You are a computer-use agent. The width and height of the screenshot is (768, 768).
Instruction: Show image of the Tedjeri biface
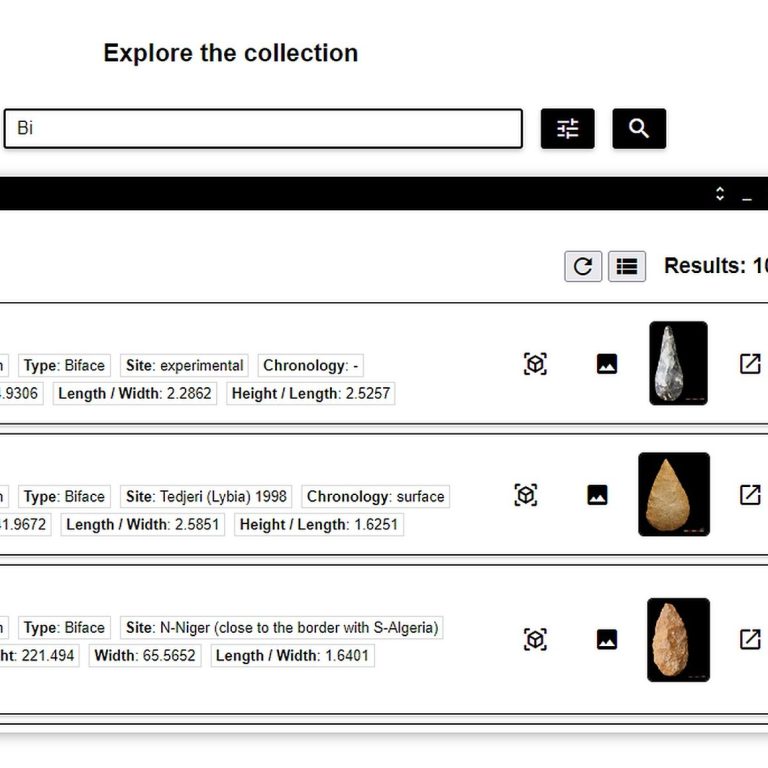click(597, 495)
